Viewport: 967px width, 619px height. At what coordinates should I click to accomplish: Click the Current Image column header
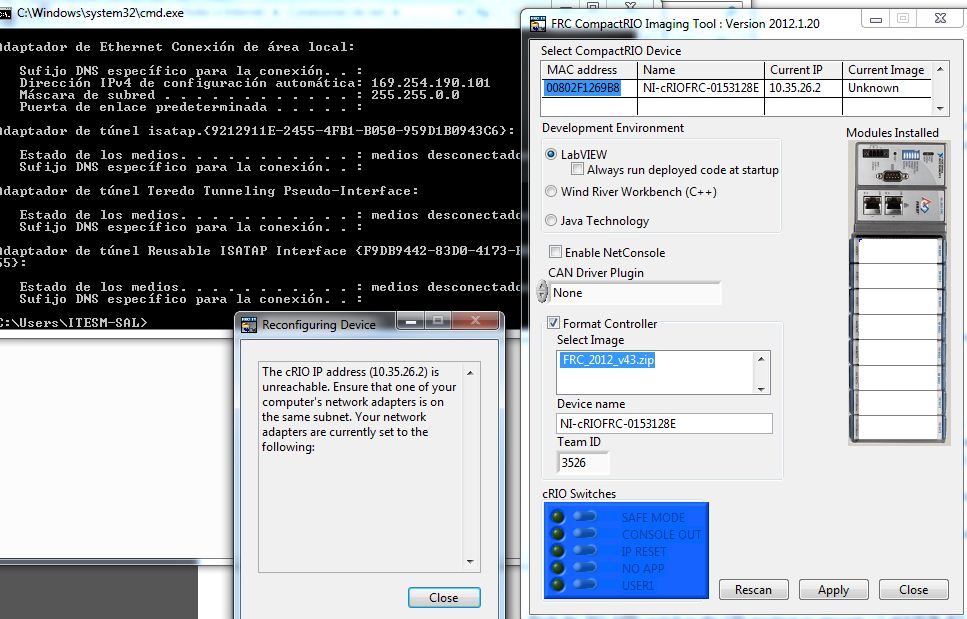point(887,70)
